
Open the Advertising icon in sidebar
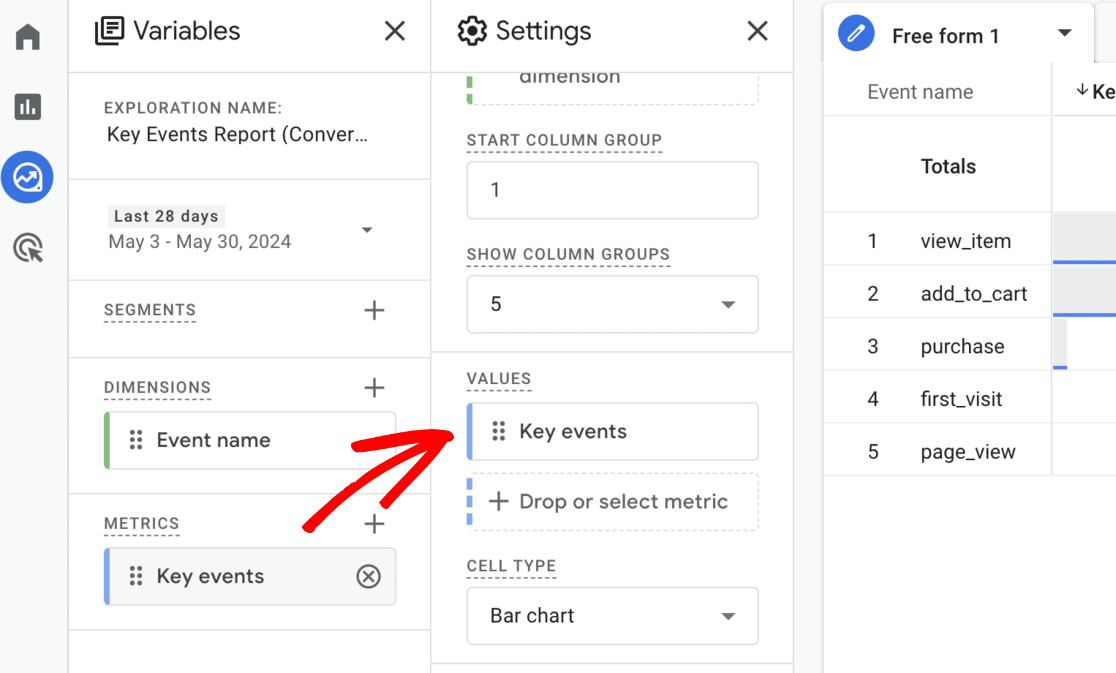point(28,248)
